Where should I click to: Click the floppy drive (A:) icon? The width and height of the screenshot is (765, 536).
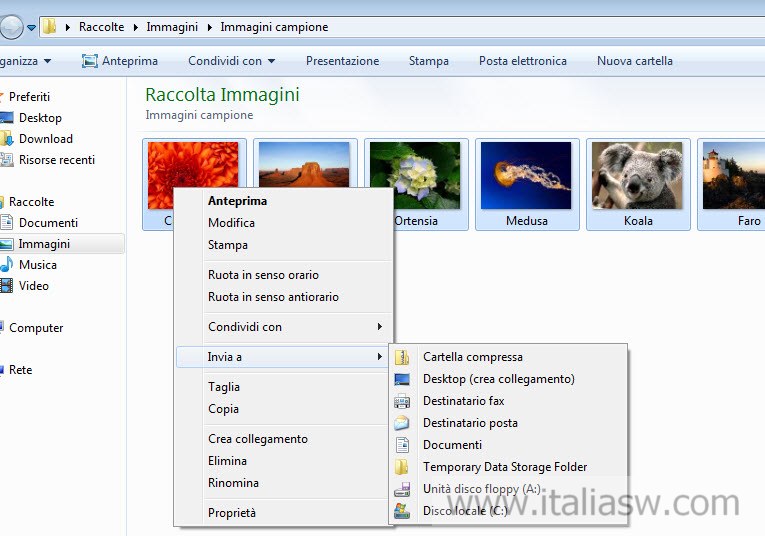pos(402,489)
